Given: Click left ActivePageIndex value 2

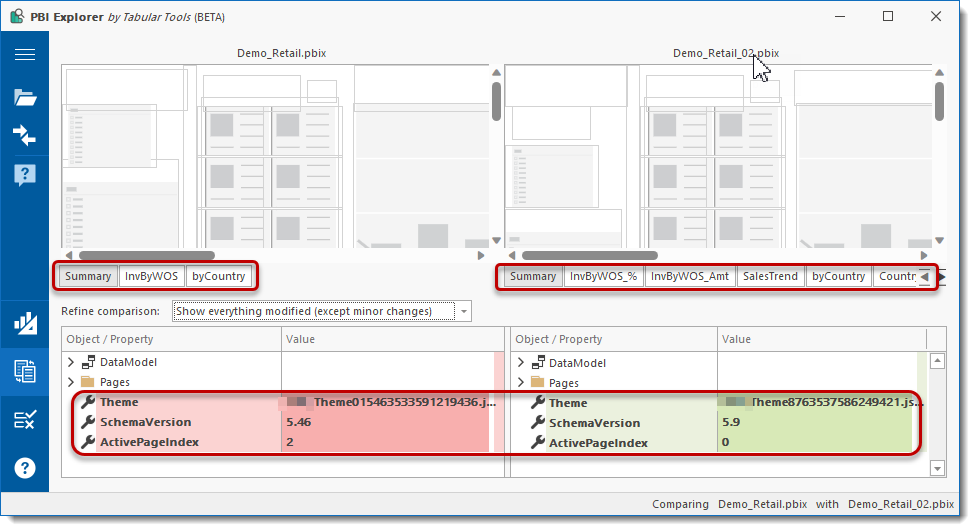Looking at the screenshot, I should click(290, 441).
